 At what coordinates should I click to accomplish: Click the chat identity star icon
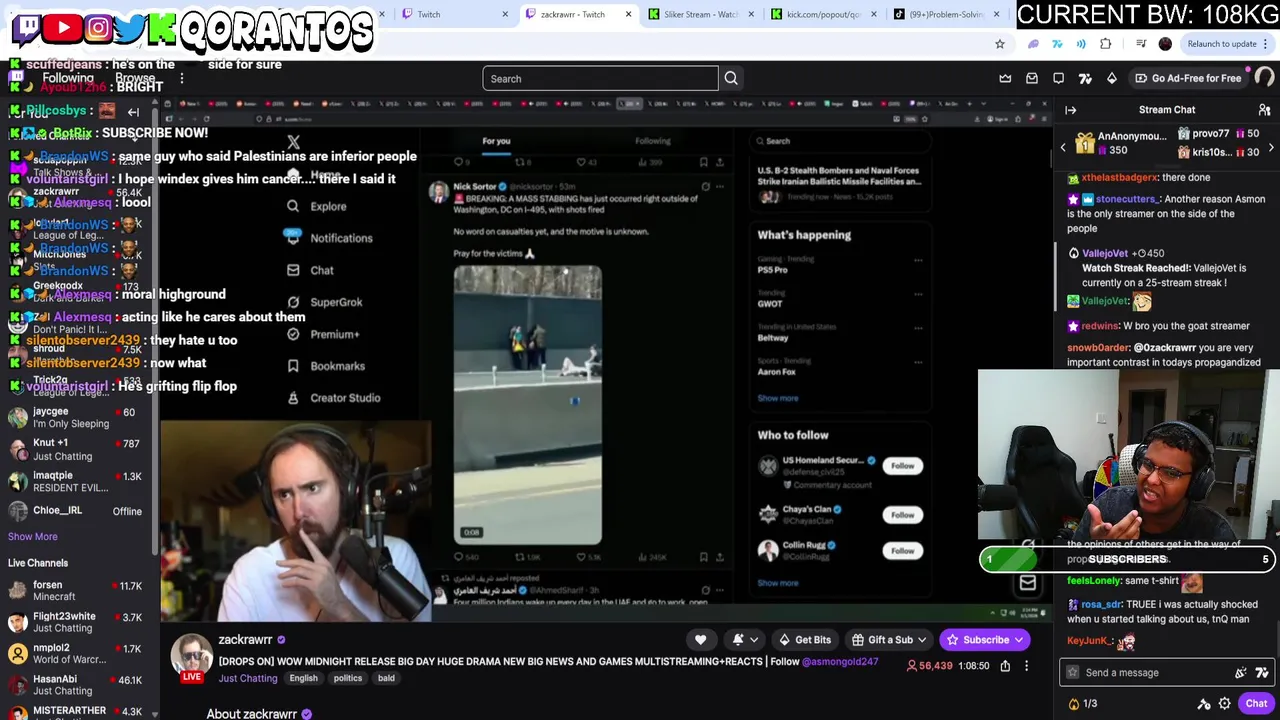pos(1073,673)
